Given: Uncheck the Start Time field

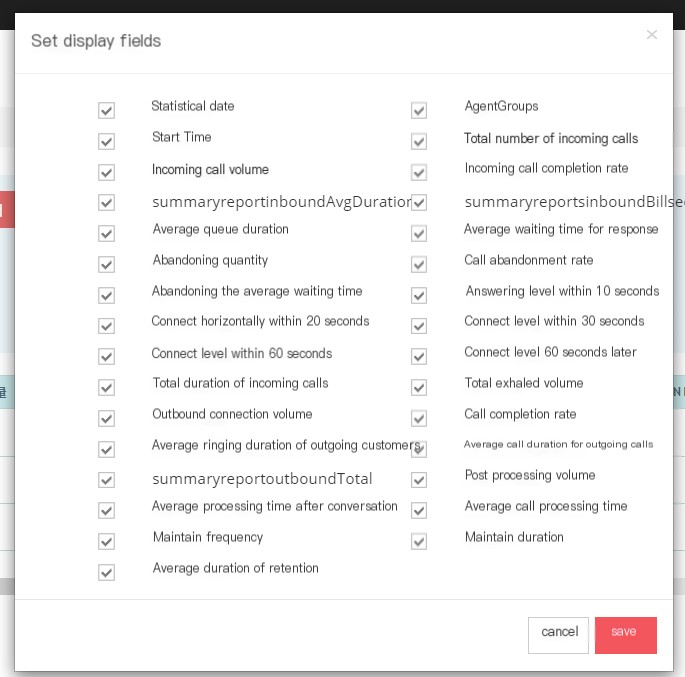Looking at the screenshot, I should (106, 142).
